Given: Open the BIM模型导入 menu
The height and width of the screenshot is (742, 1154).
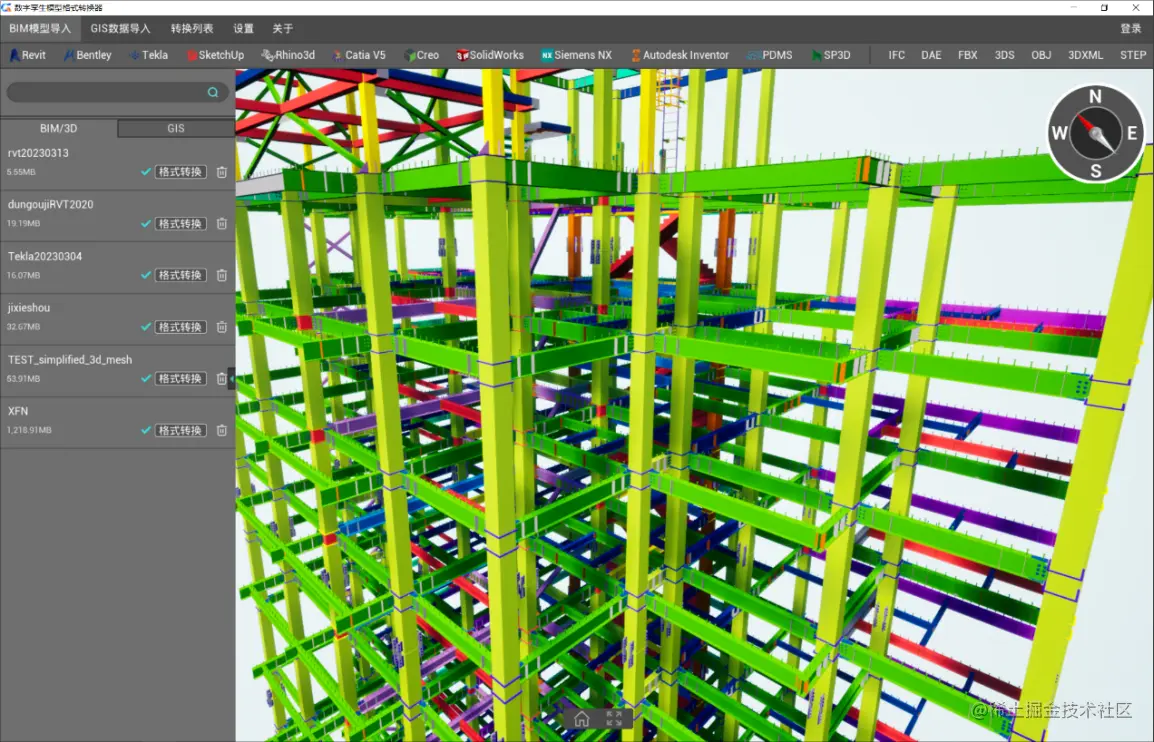Looking at the screenshot, I should tap(40, 29).
